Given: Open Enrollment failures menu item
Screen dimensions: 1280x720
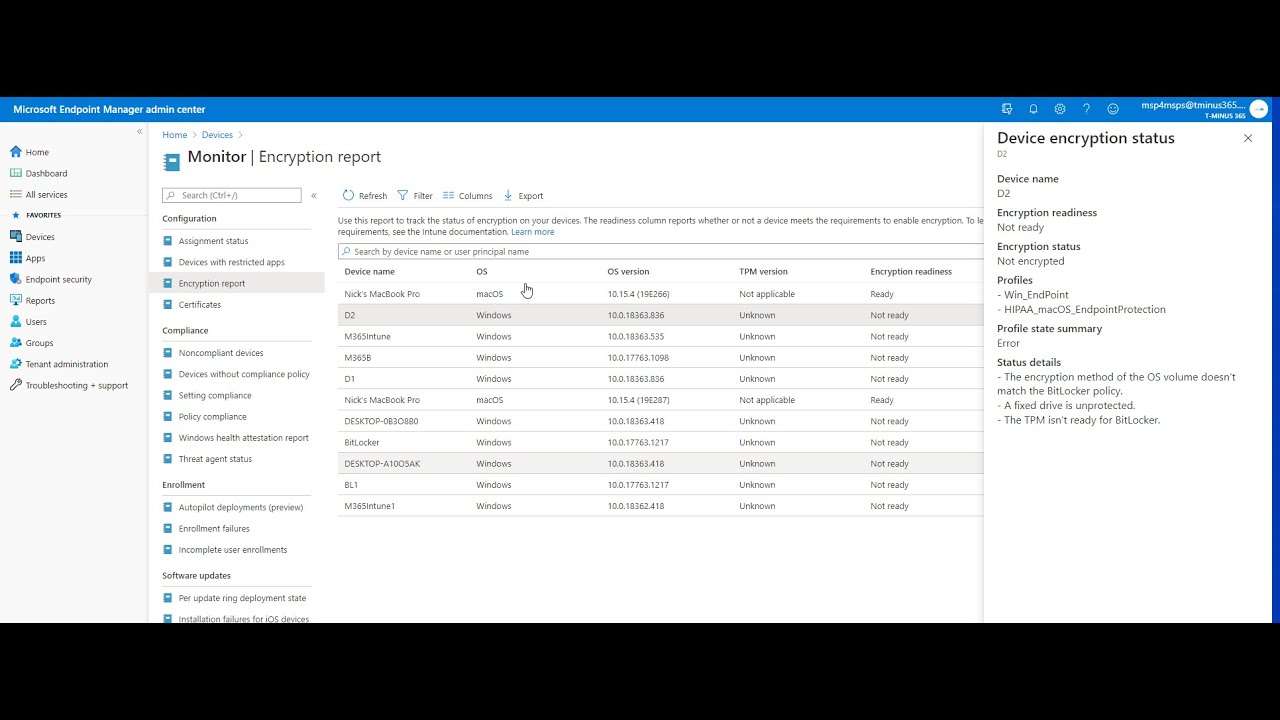Looking at the screenshot, I should point(214,528).
